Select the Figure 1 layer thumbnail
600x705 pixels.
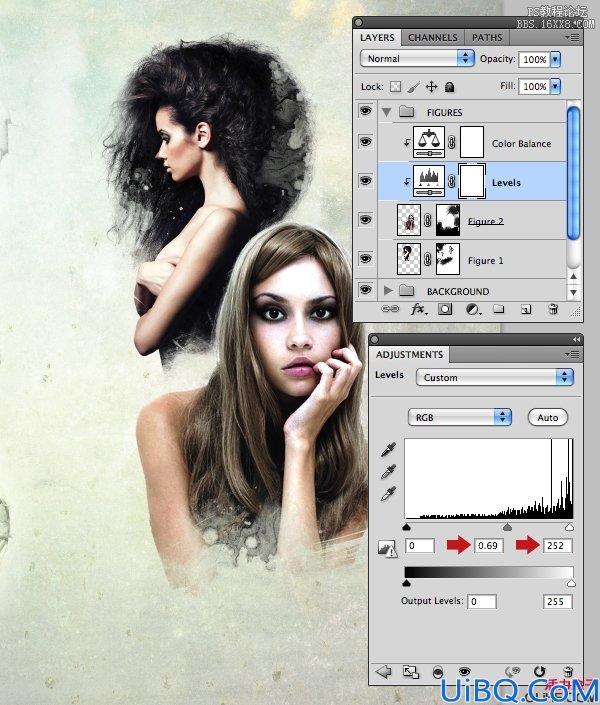click(x=409, y=259)
